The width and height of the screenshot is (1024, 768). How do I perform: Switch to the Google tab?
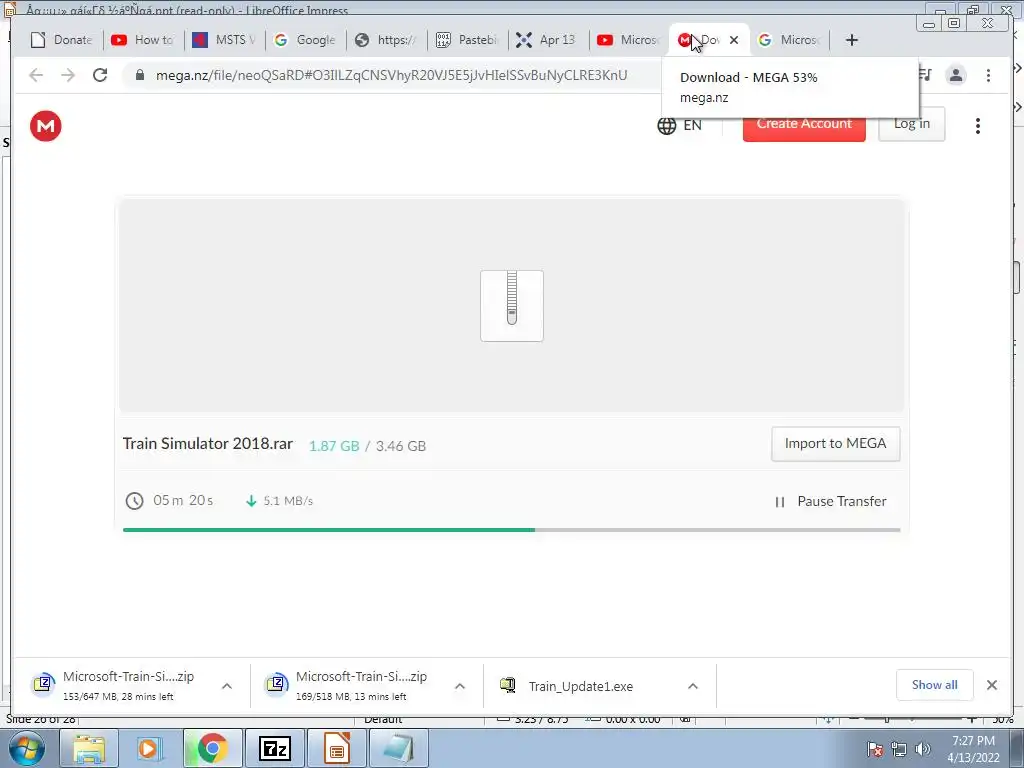point(306,40)
